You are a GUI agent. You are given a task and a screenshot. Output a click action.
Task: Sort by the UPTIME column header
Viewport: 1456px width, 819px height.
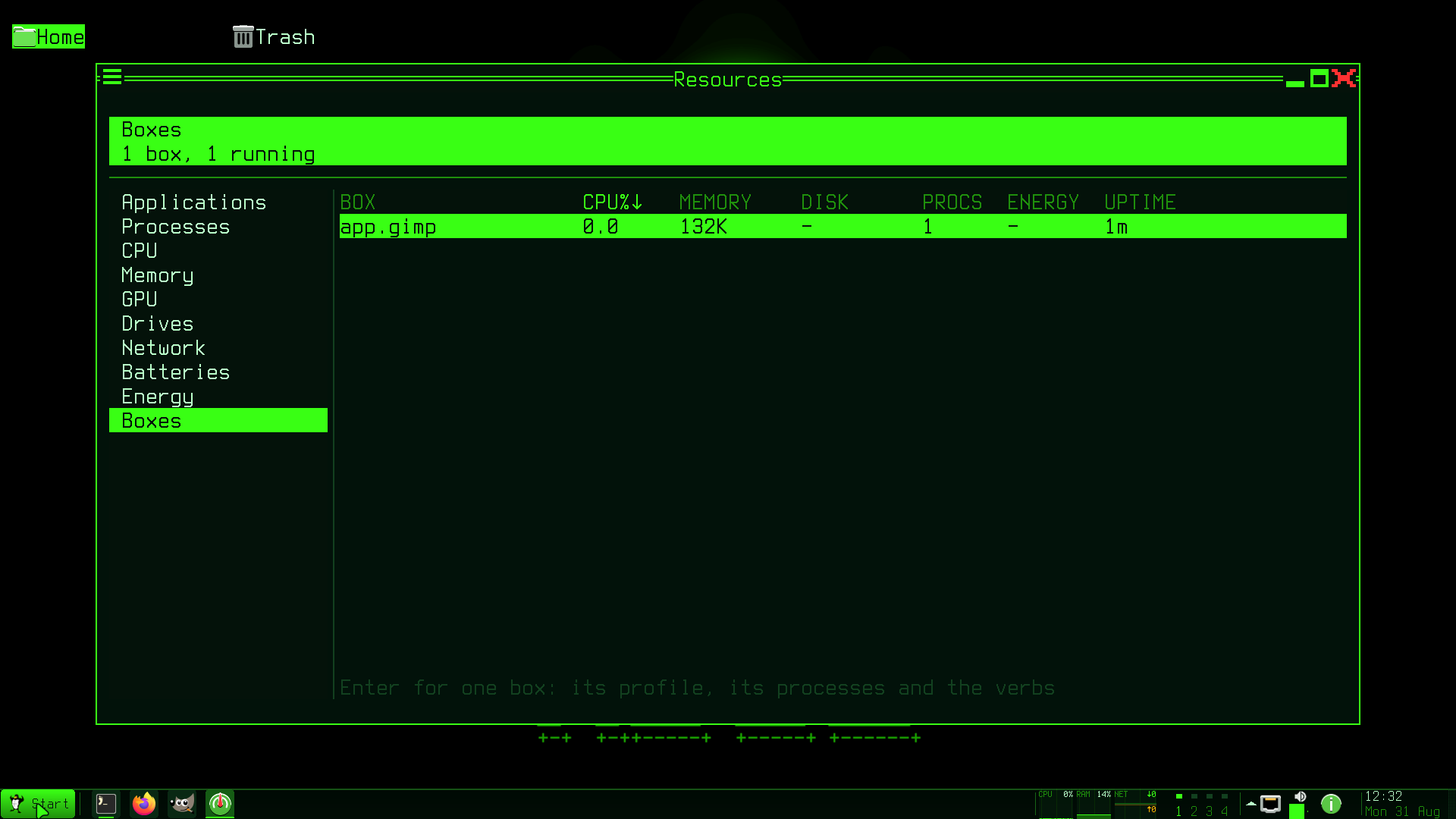click(1140, 202)
